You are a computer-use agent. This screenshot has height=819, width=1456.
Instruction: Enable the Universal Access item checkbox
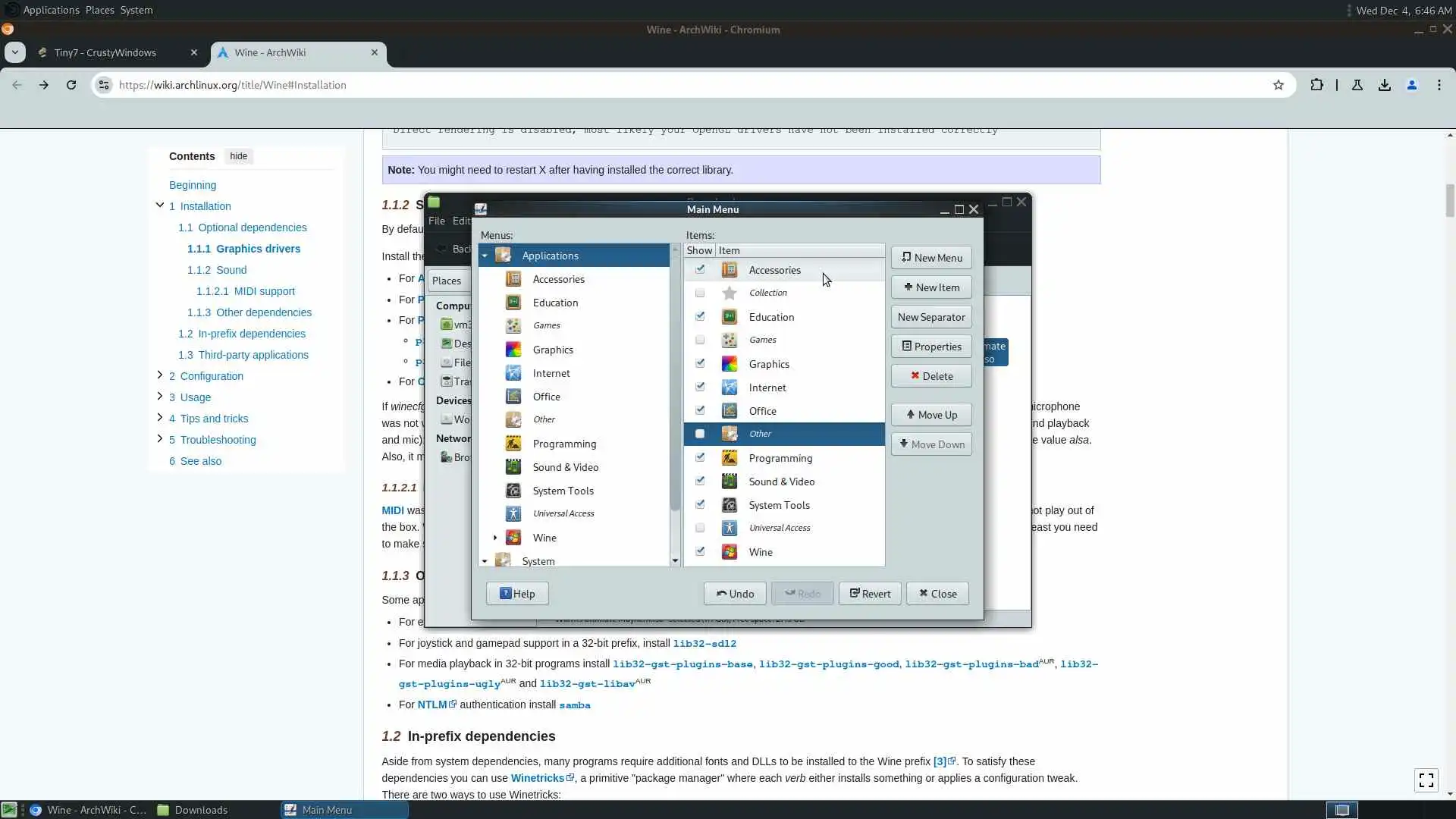700,528
